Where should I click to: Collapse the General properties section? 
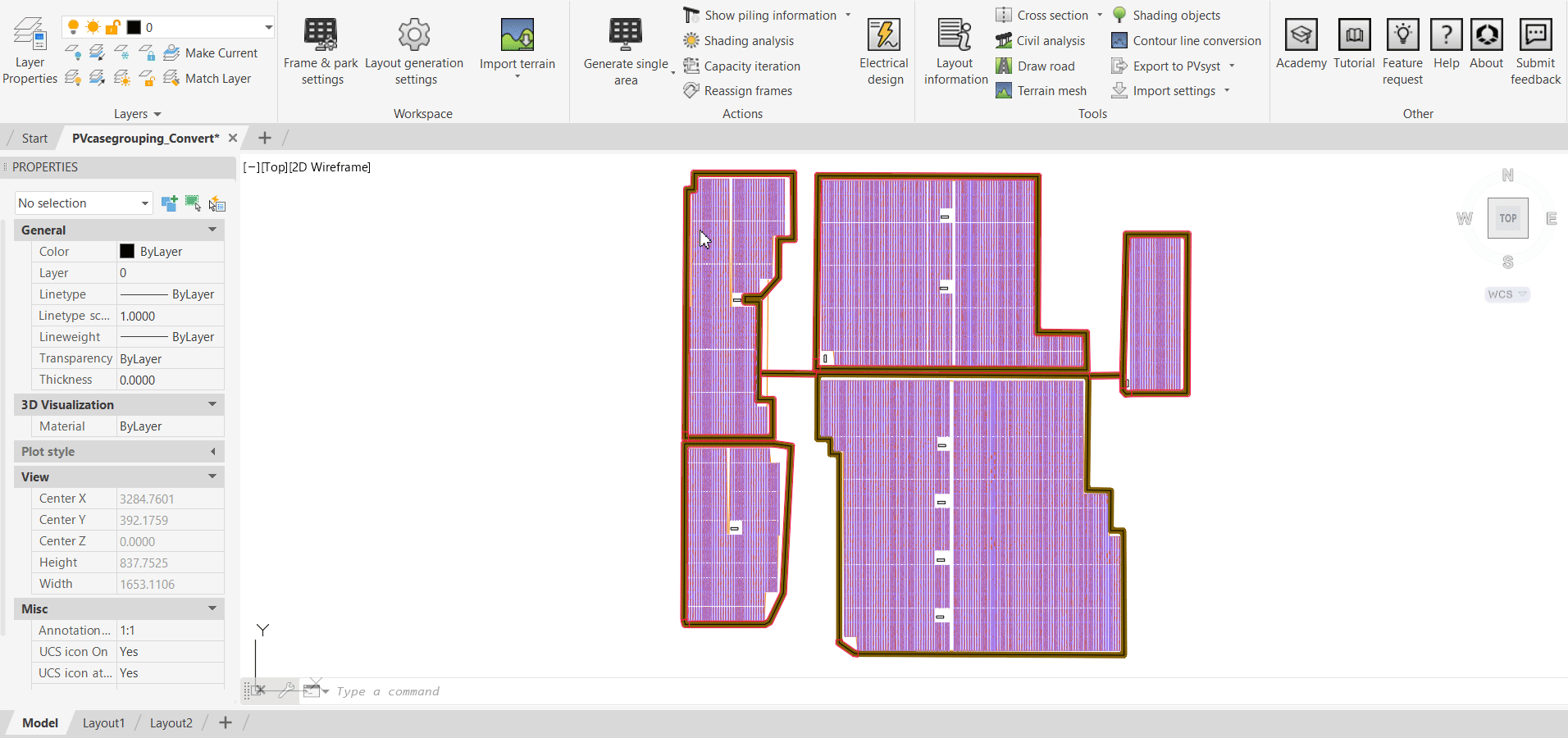212,230
